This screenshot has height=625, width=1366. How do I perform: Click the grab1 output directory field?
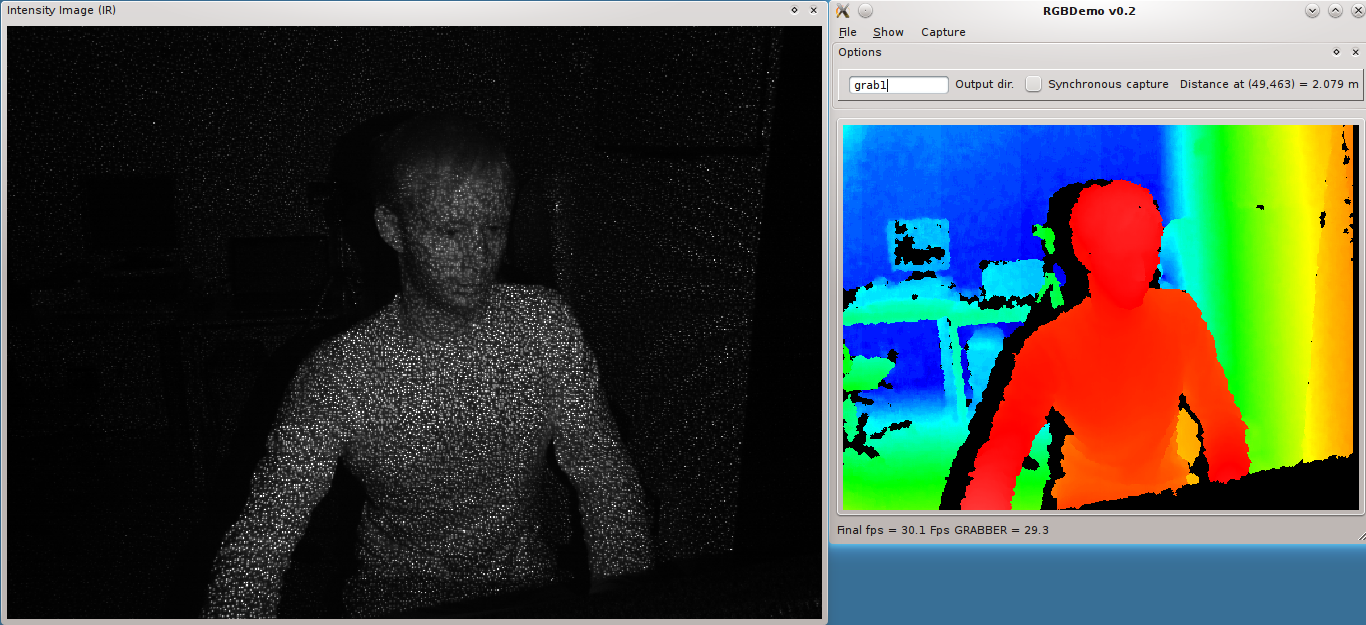tap(899, 85)
